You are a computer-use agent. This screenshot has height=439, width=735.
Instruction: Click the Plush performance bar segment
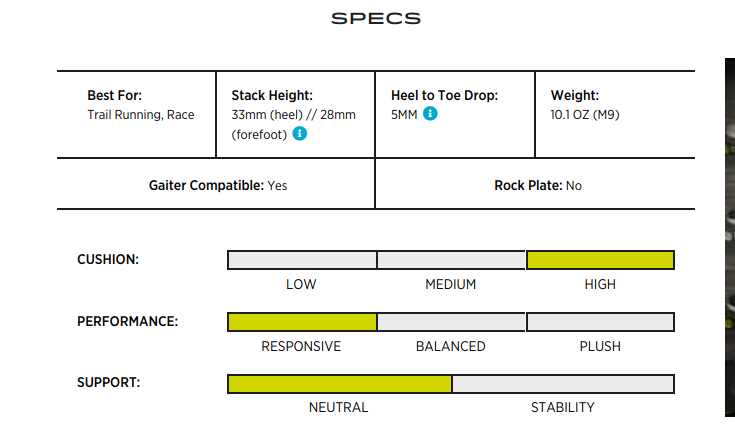(600, 322)
